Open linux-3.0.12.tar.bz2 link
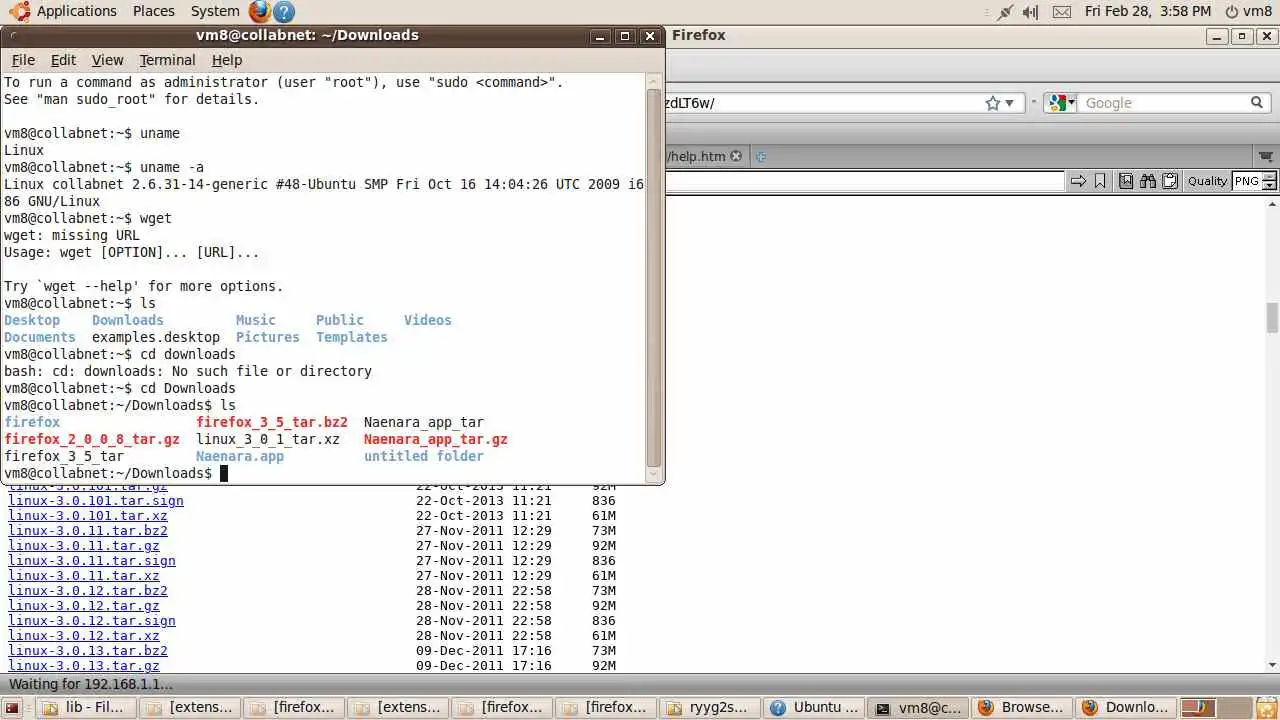Screen dimensions: 1280x720 coord(88,591)
